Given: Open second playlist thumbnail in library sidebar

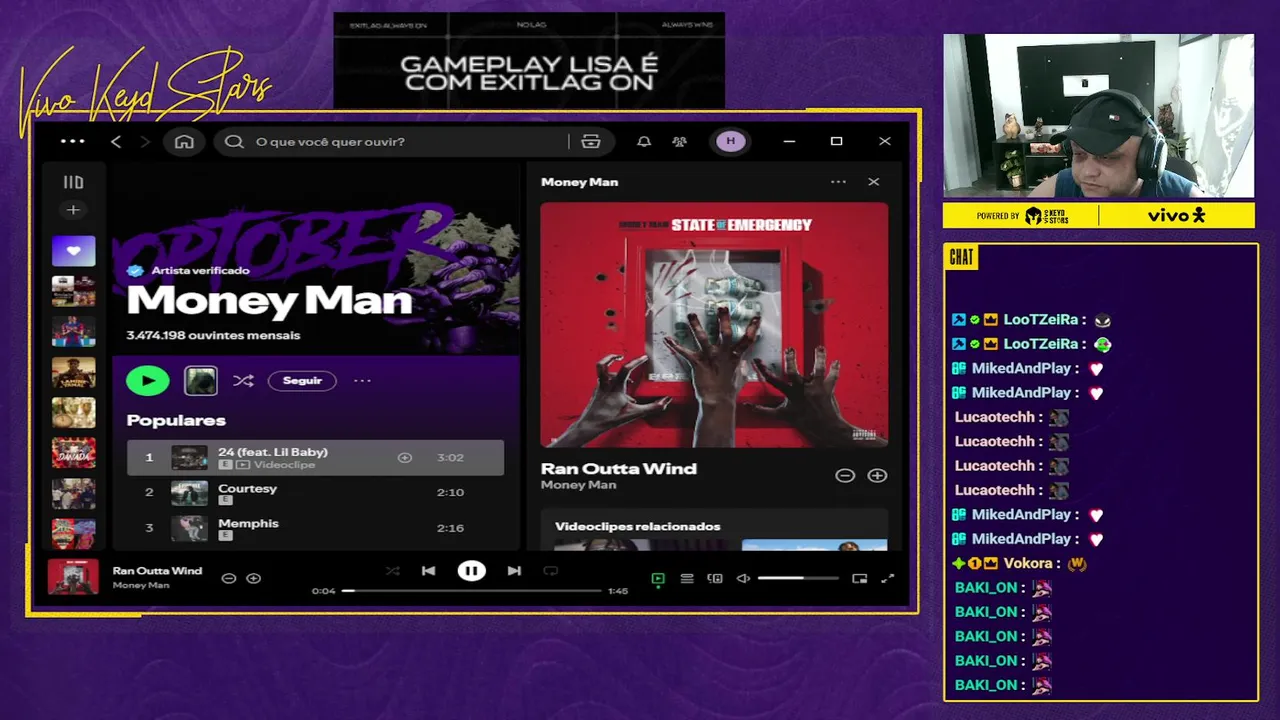Looking at the screenshot, I should pyautogui.click(x=73, y=291).
